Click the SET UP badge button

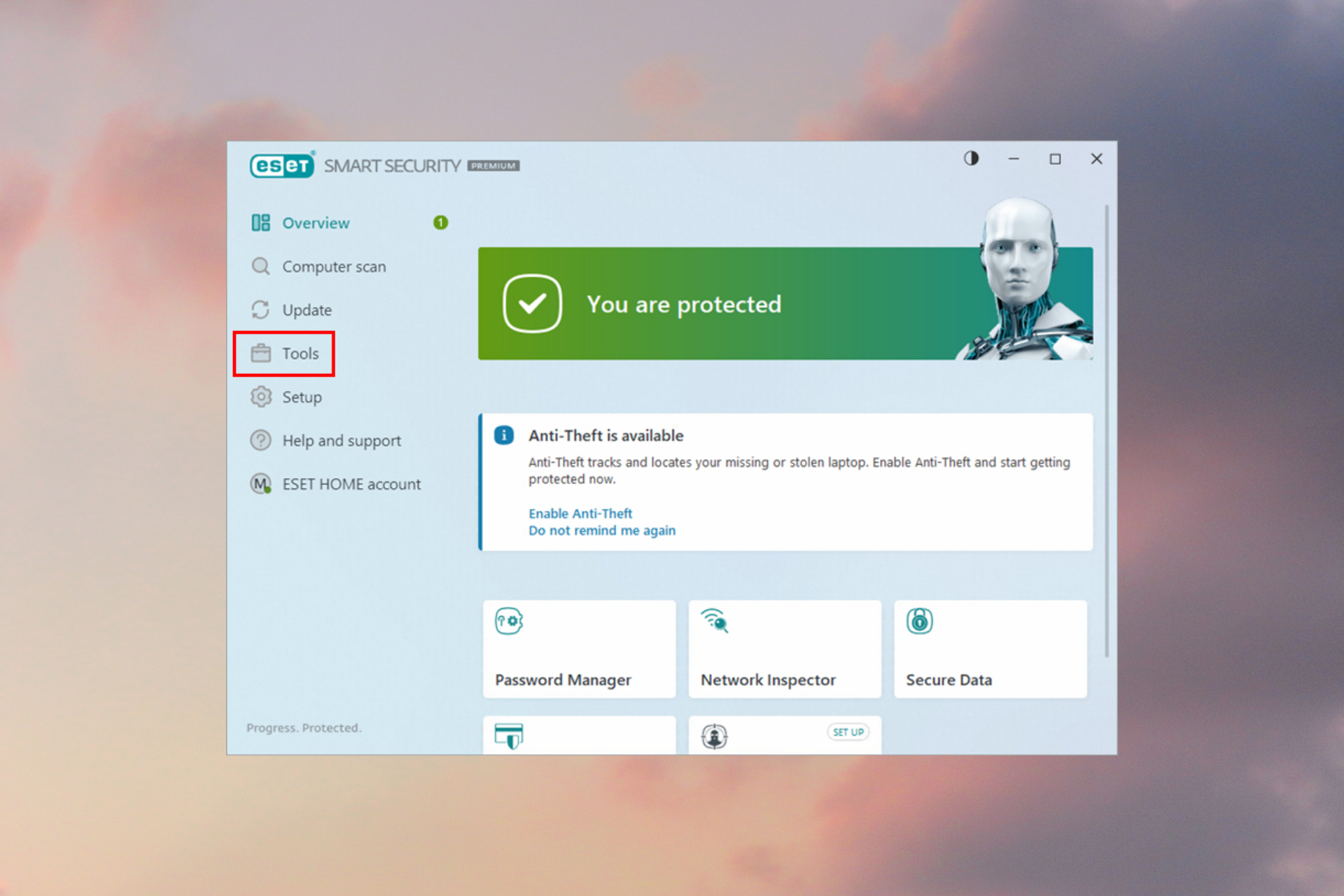point(848,731)
